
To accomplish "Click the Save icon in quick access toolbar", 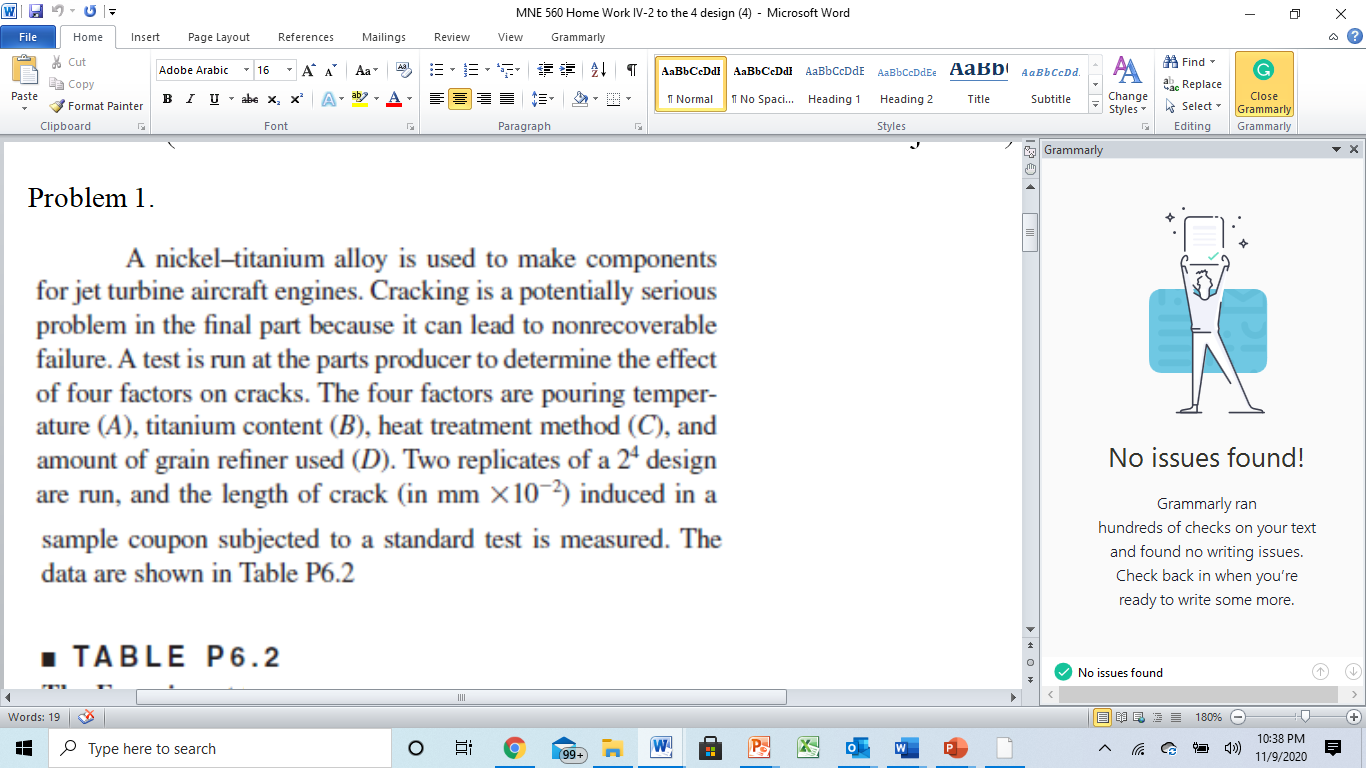I will tap(36, 12).
